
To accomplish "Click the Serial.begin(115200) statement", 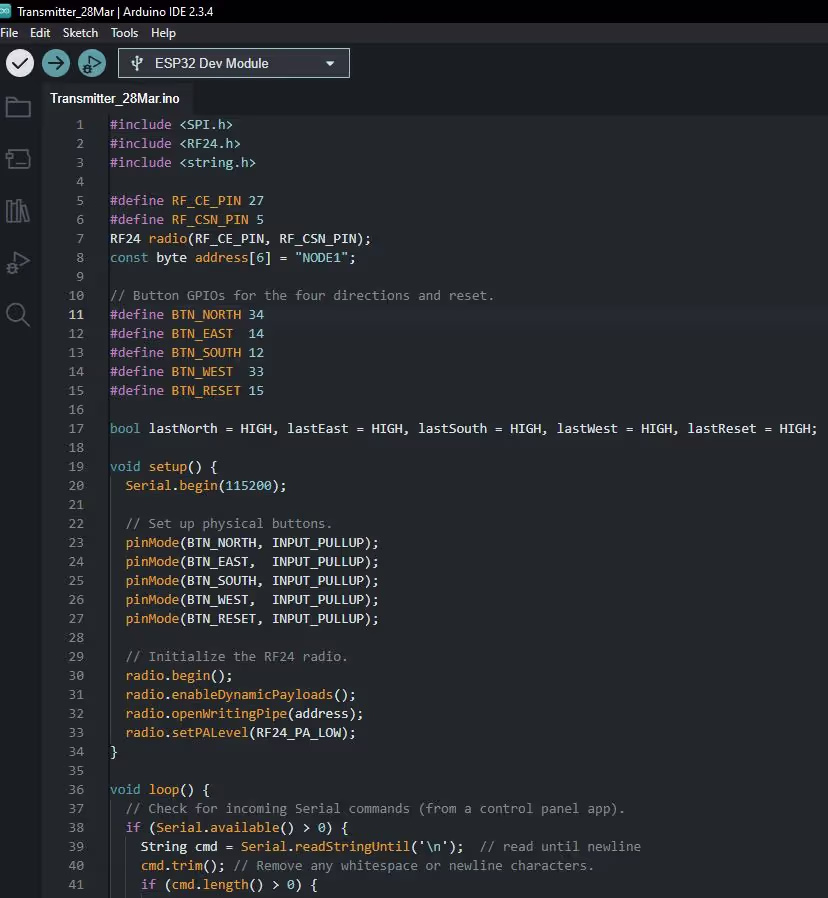I will pos(206,486).
